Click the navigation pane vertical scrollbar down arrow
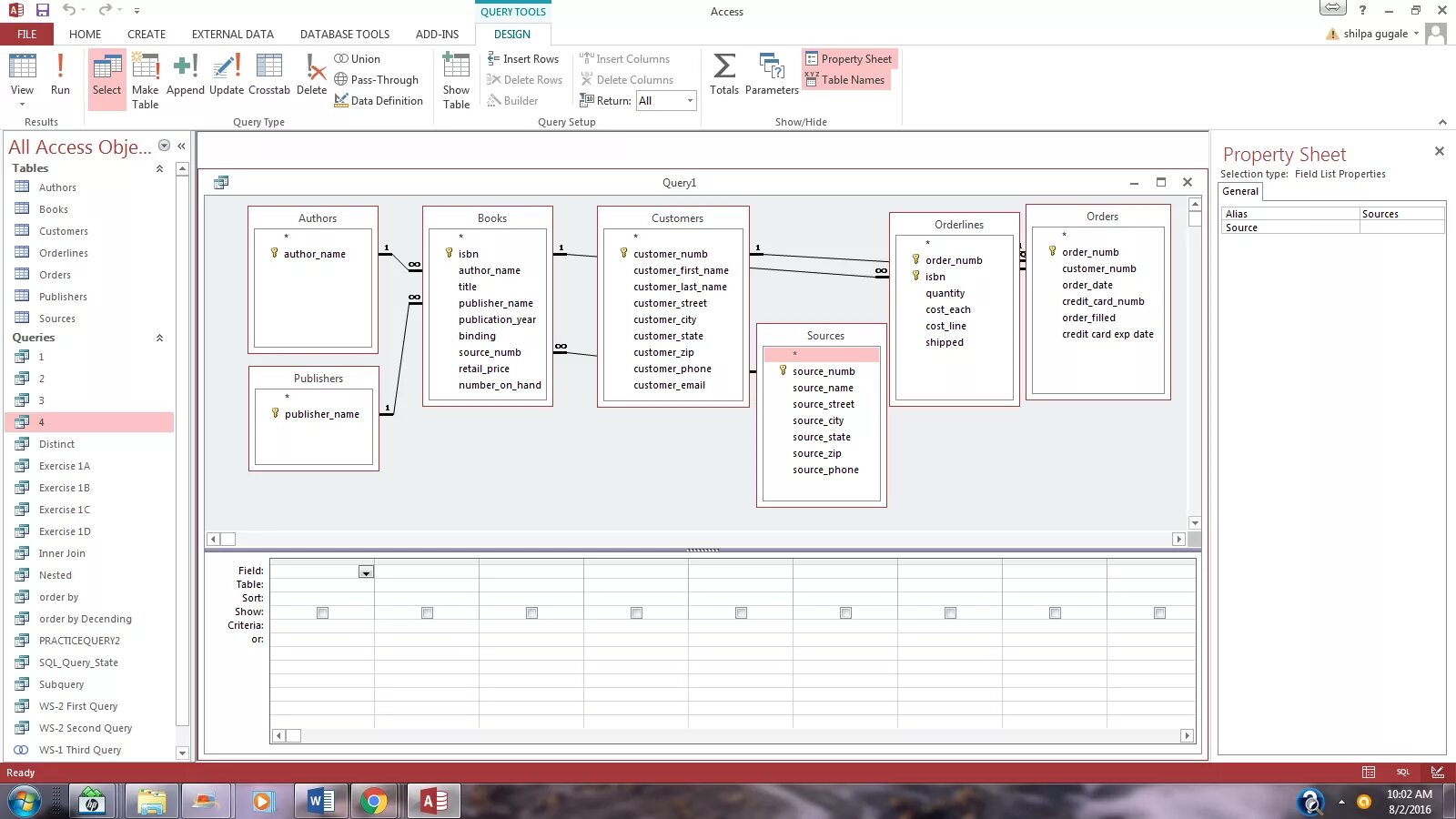The width and height of the screenshot is (1456, 819). [x=182, y=753]
